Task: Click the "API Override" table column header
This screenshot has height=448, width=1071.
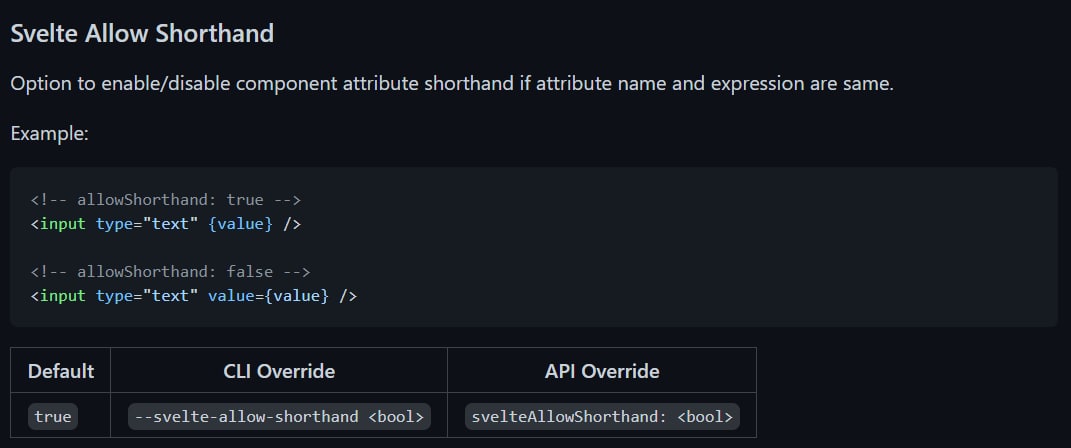Action: click(x=602, y=371)
